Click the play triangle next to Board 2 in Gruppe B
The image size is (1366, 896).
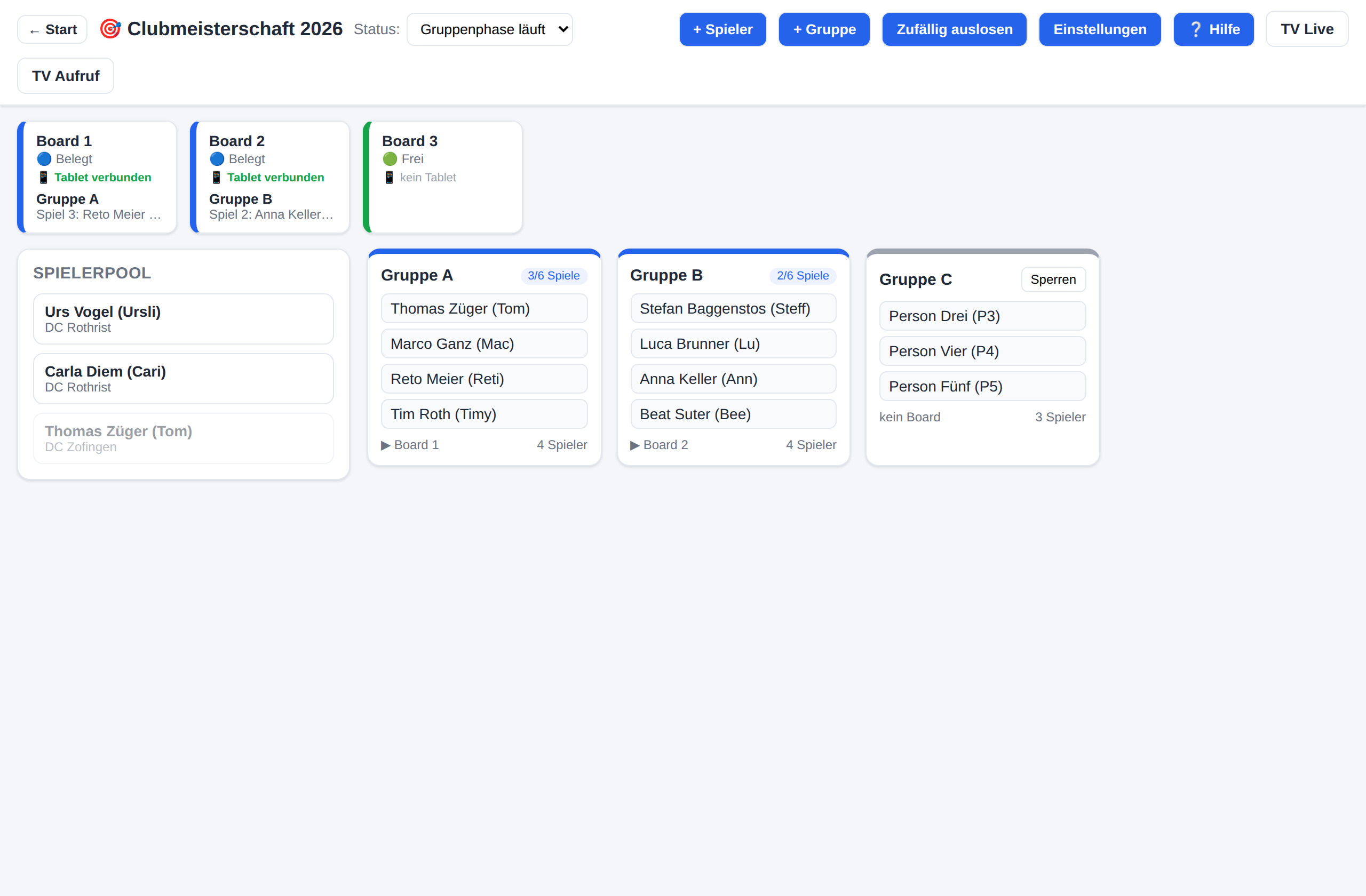click(635, 445)
